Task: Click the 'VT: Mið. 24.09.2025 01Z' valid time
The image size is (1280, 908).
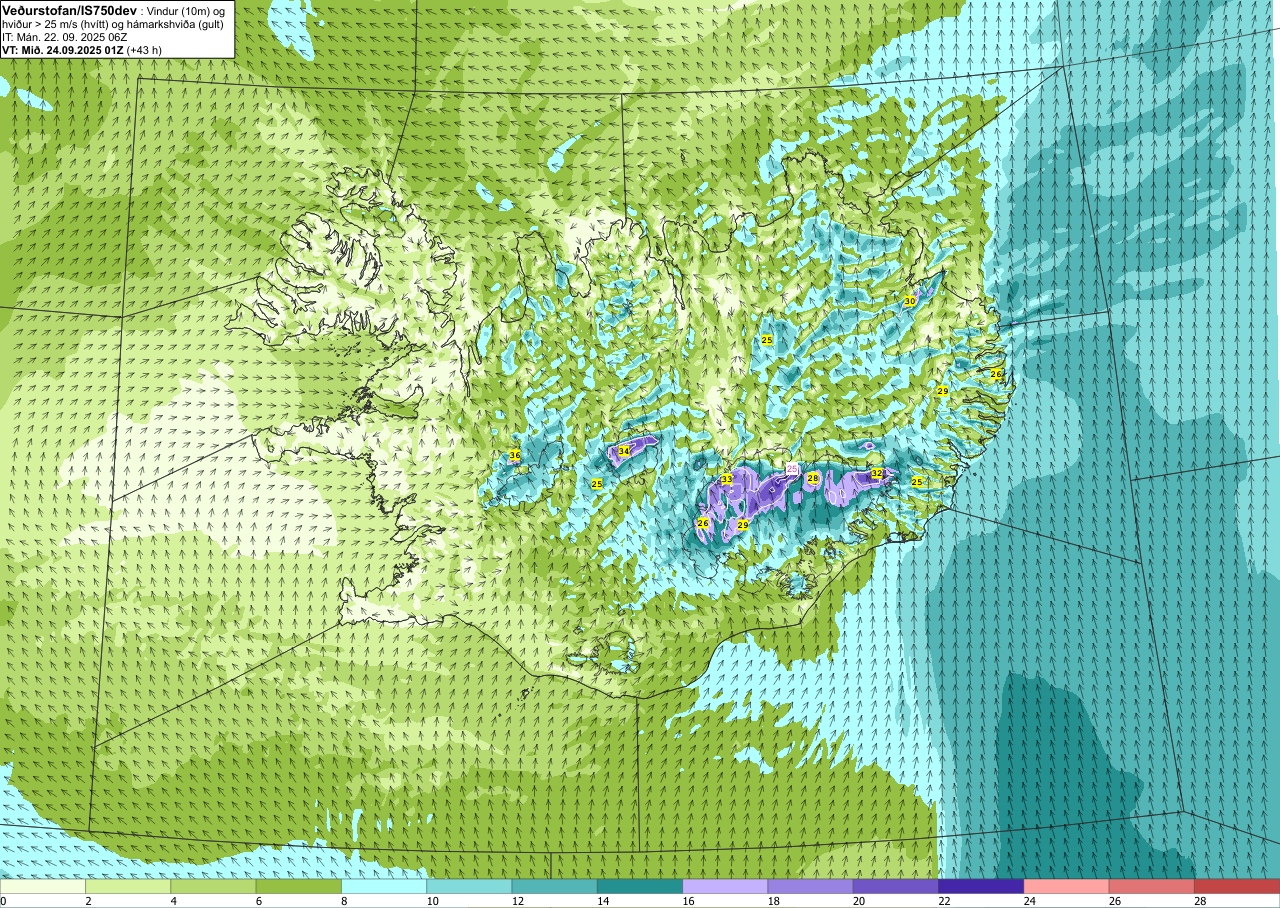Action: click(x=63, y=50)
